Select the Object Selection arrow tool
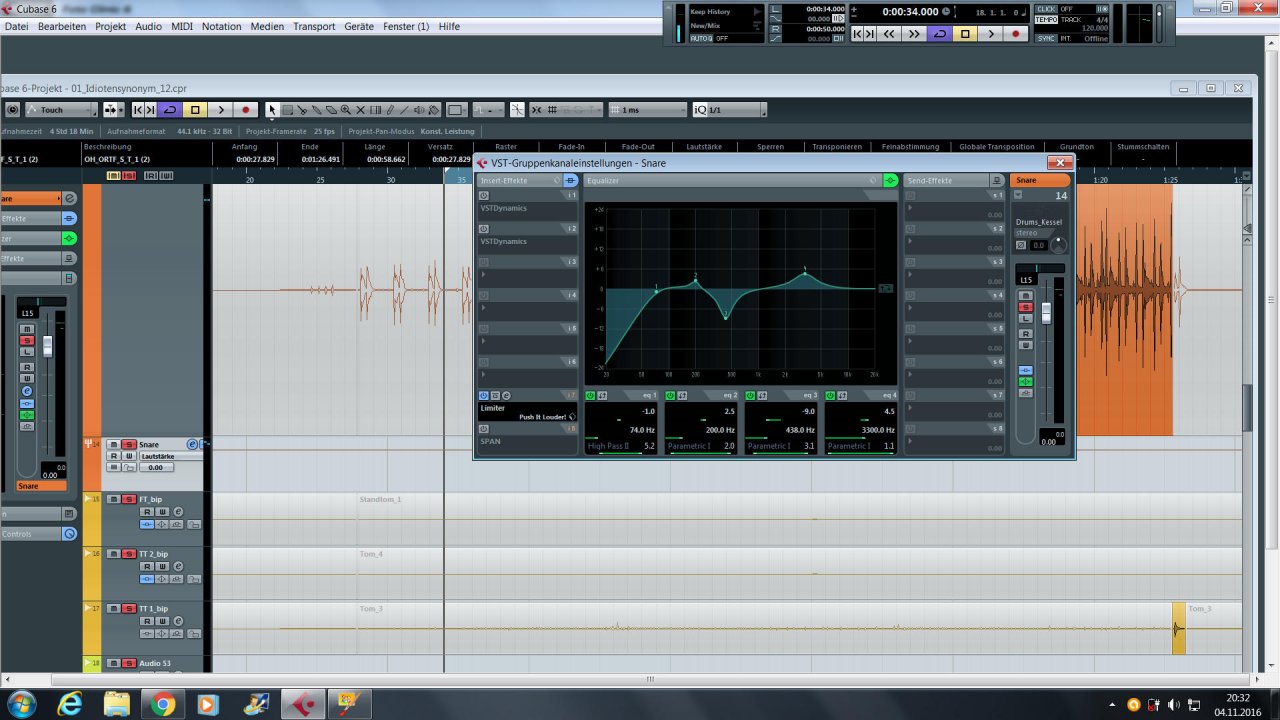This screenshot has height=720, width=1280. pyautogui.click(x=272, y=110)
